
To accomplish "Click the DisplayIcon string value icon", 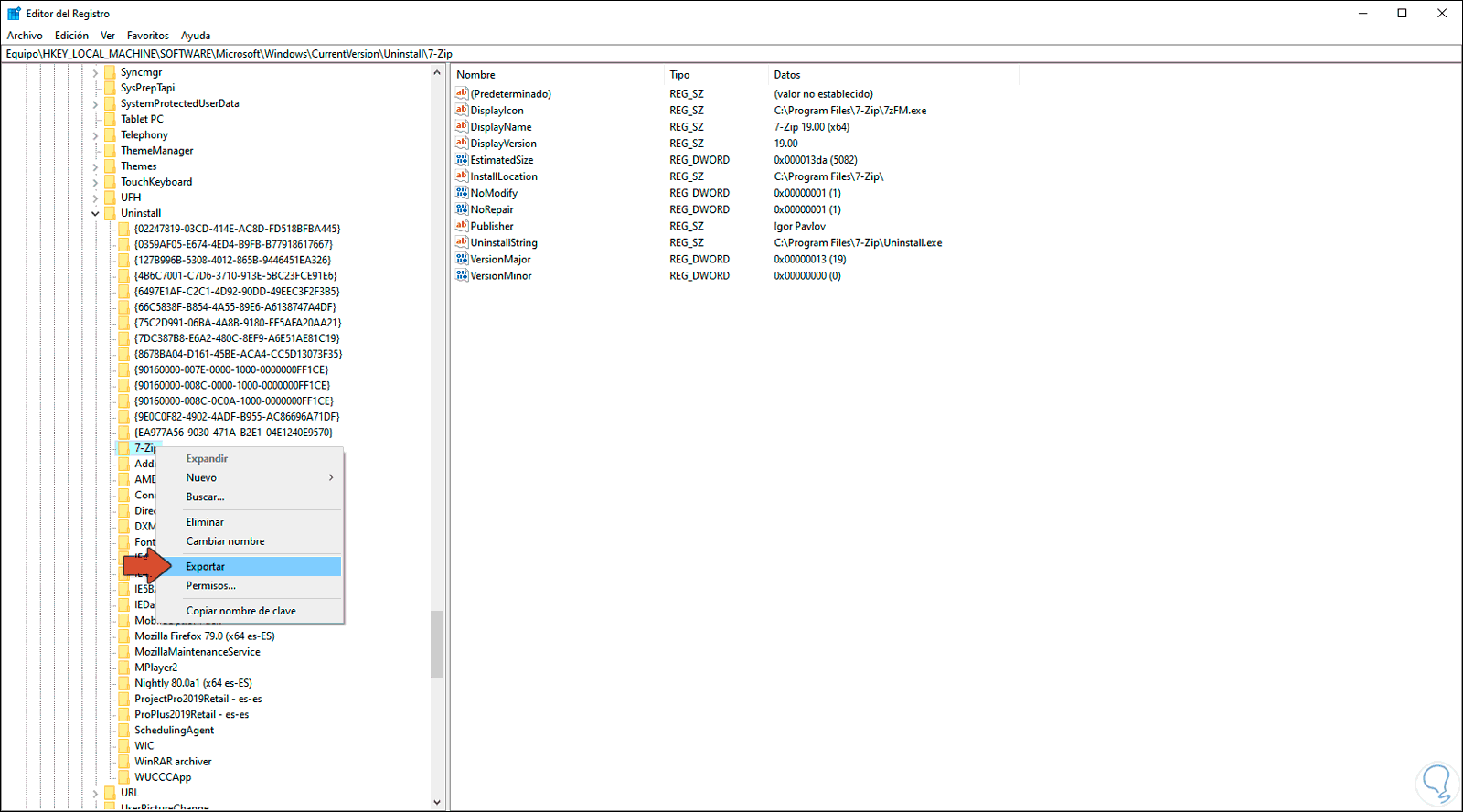I will tap(462, 110).
